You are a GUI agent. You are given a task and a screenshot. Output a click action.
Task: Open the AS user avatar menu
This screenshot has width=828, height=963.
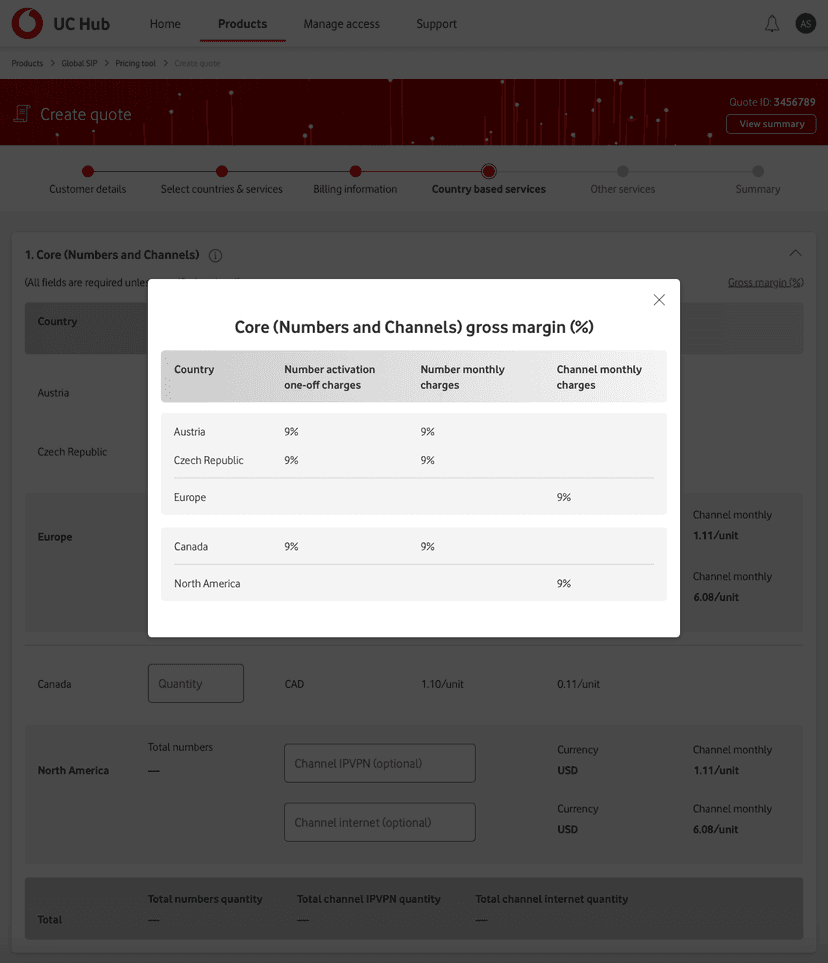click(805, 24)
